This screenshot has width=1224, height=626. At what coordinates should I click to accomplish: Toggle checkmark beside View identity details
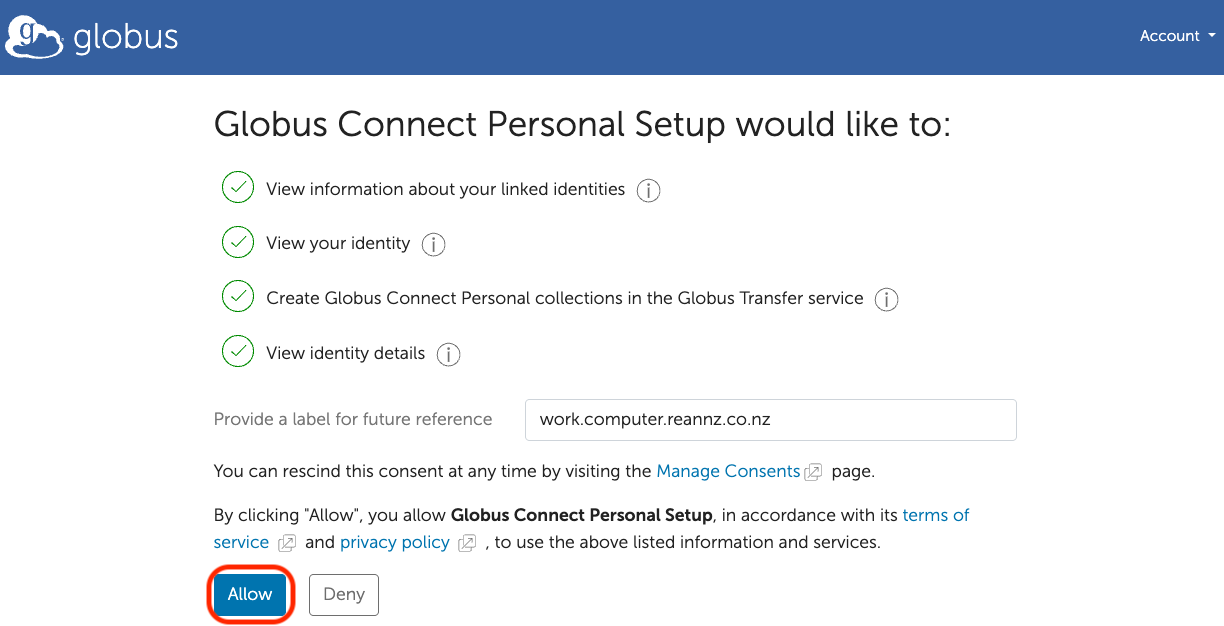click(x=237, y=352)
